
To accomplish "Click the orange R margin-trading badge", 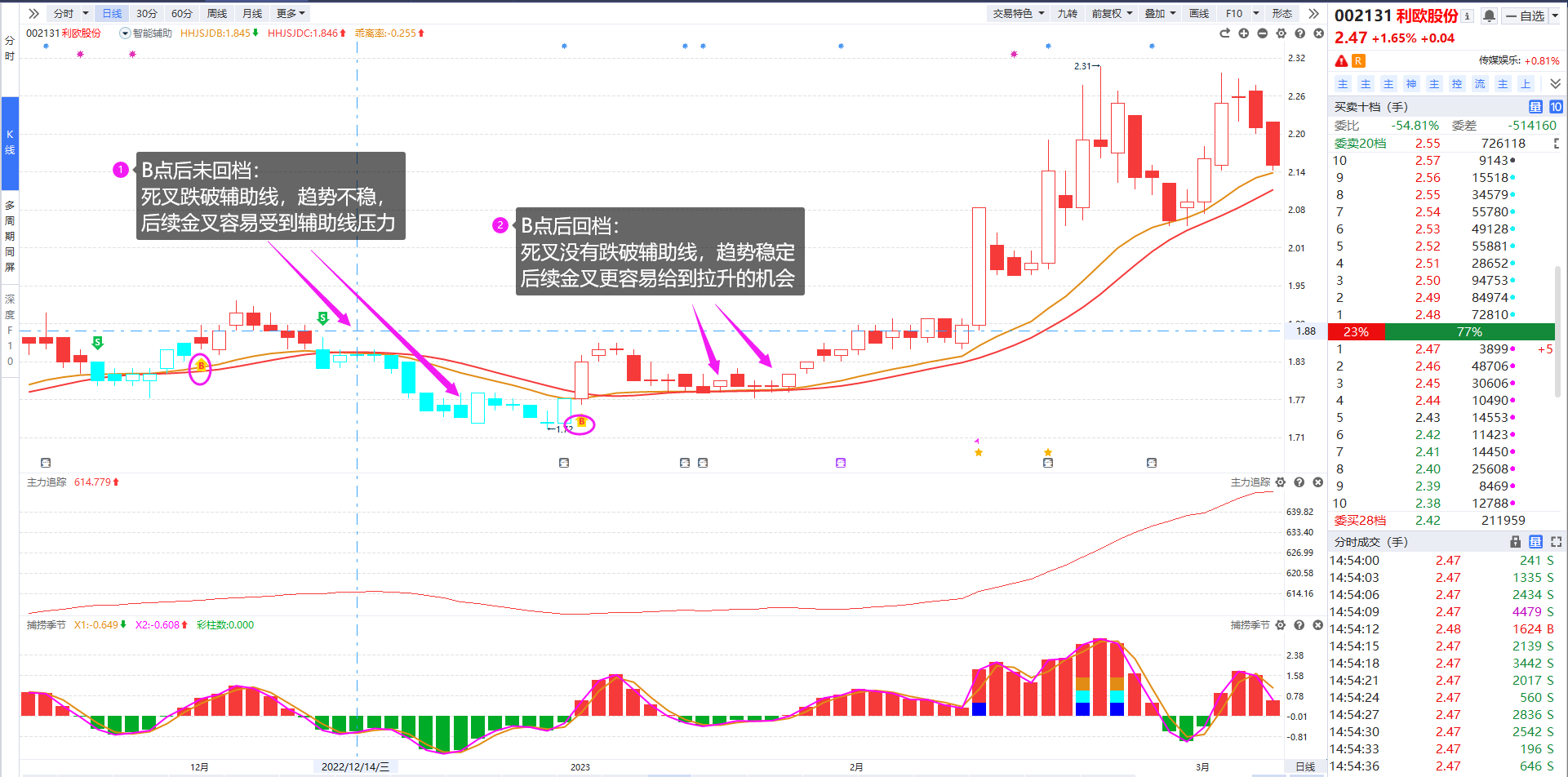I will [1358, 61].
